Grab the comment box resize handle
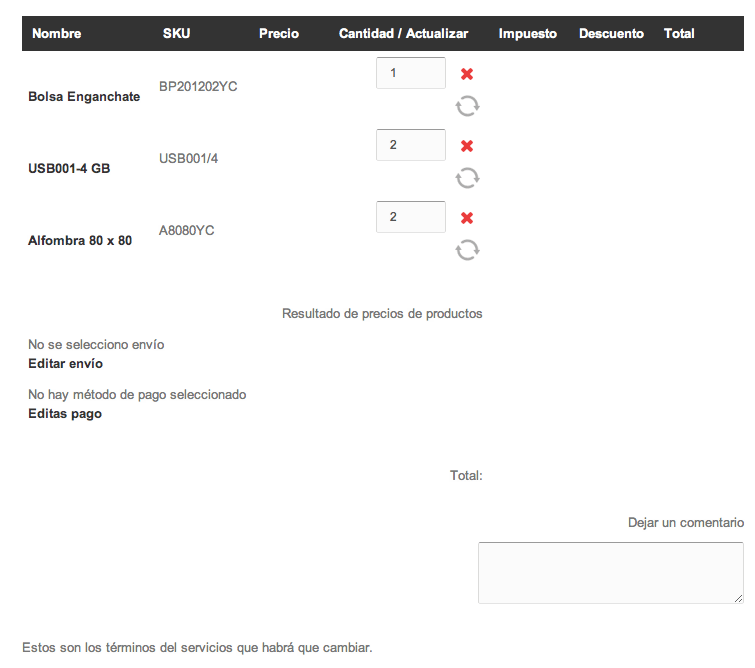755x668 pixels. coord(739,599)
